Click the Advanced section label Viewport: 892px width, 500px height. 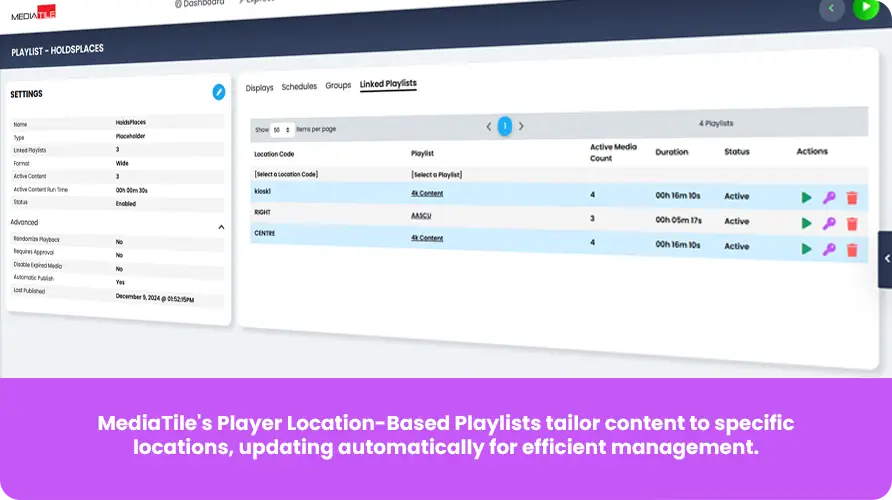coord(24,222)
